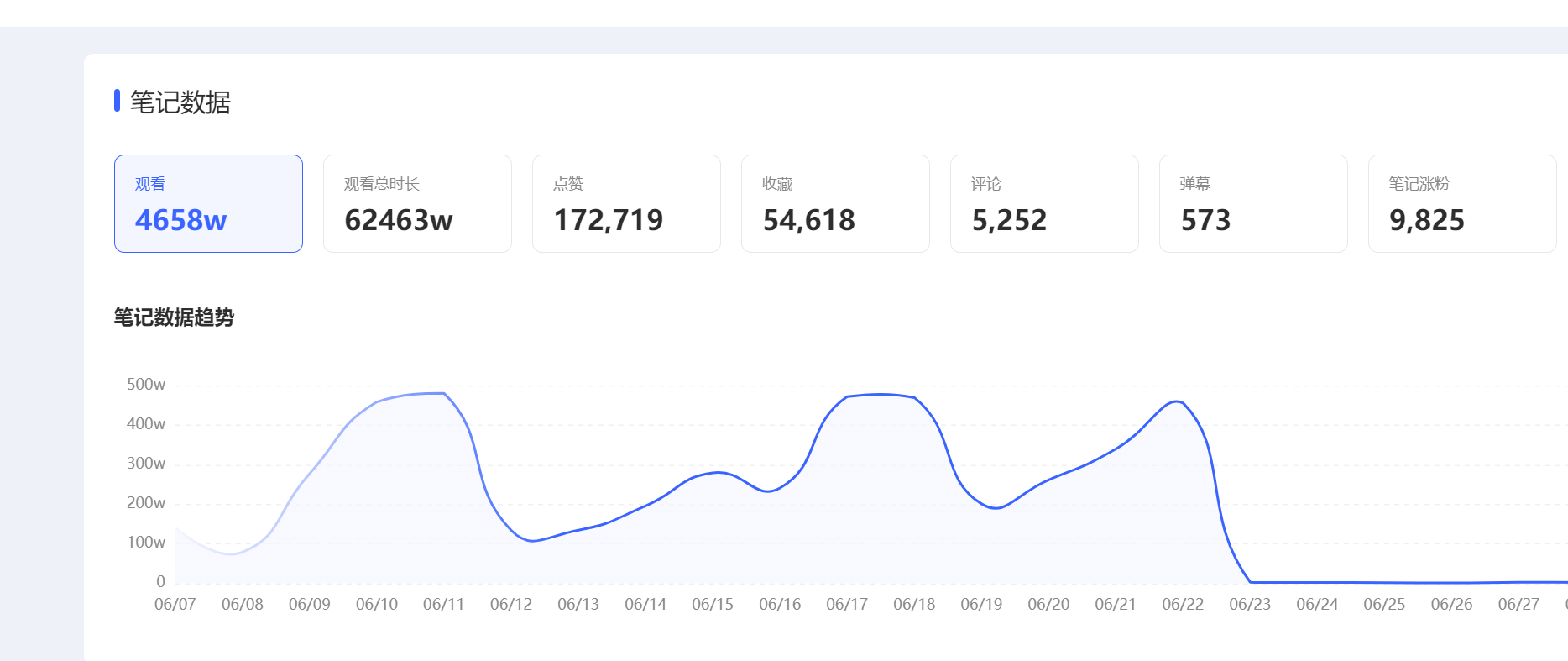Click the 06/27 date label on x-axis
The image size is (1568, 661).
[1518, 605]
